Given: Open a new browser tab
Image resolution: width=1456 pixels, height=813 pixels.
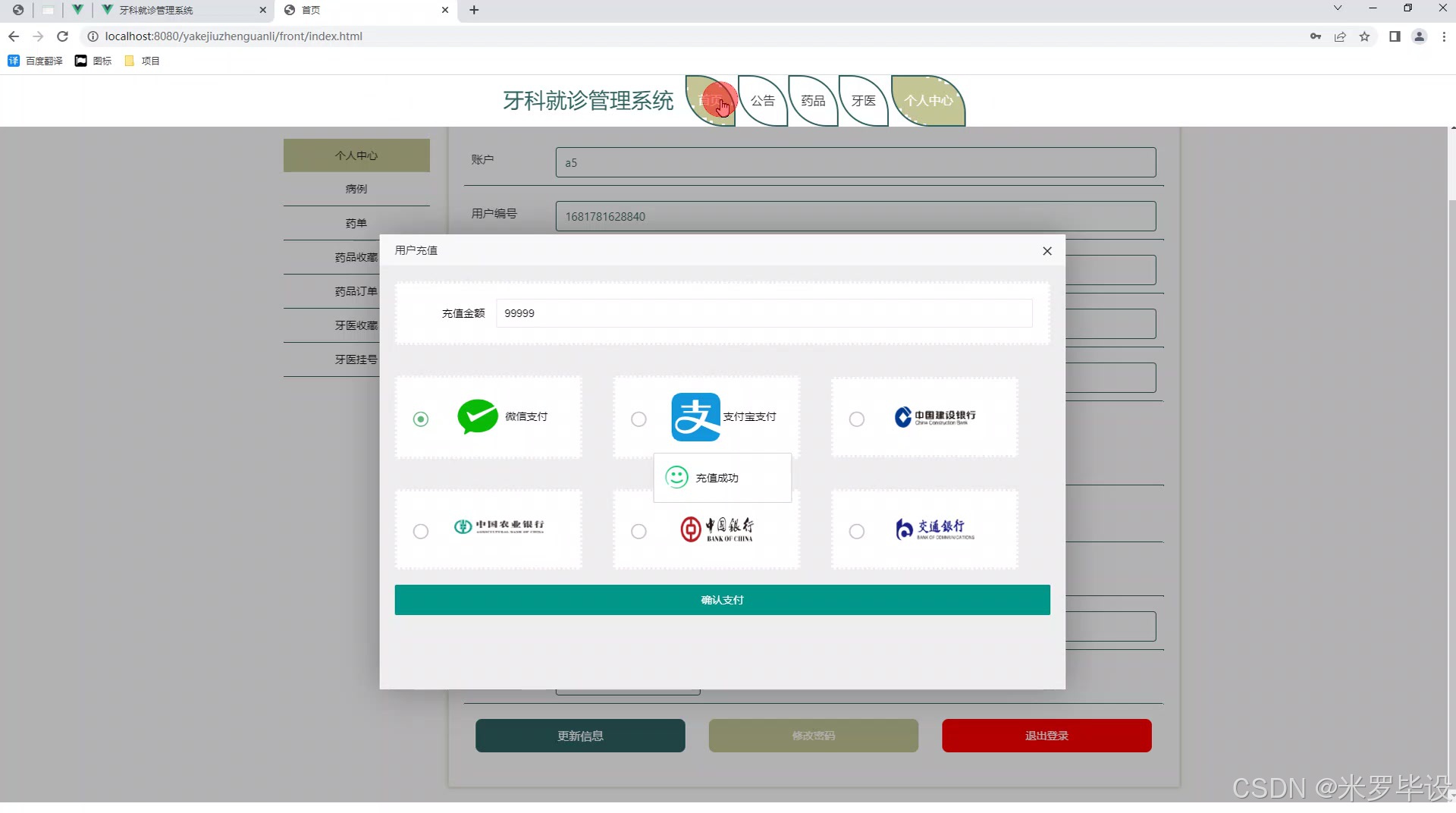Looking at the screenshot, I should tap(474, 10).
